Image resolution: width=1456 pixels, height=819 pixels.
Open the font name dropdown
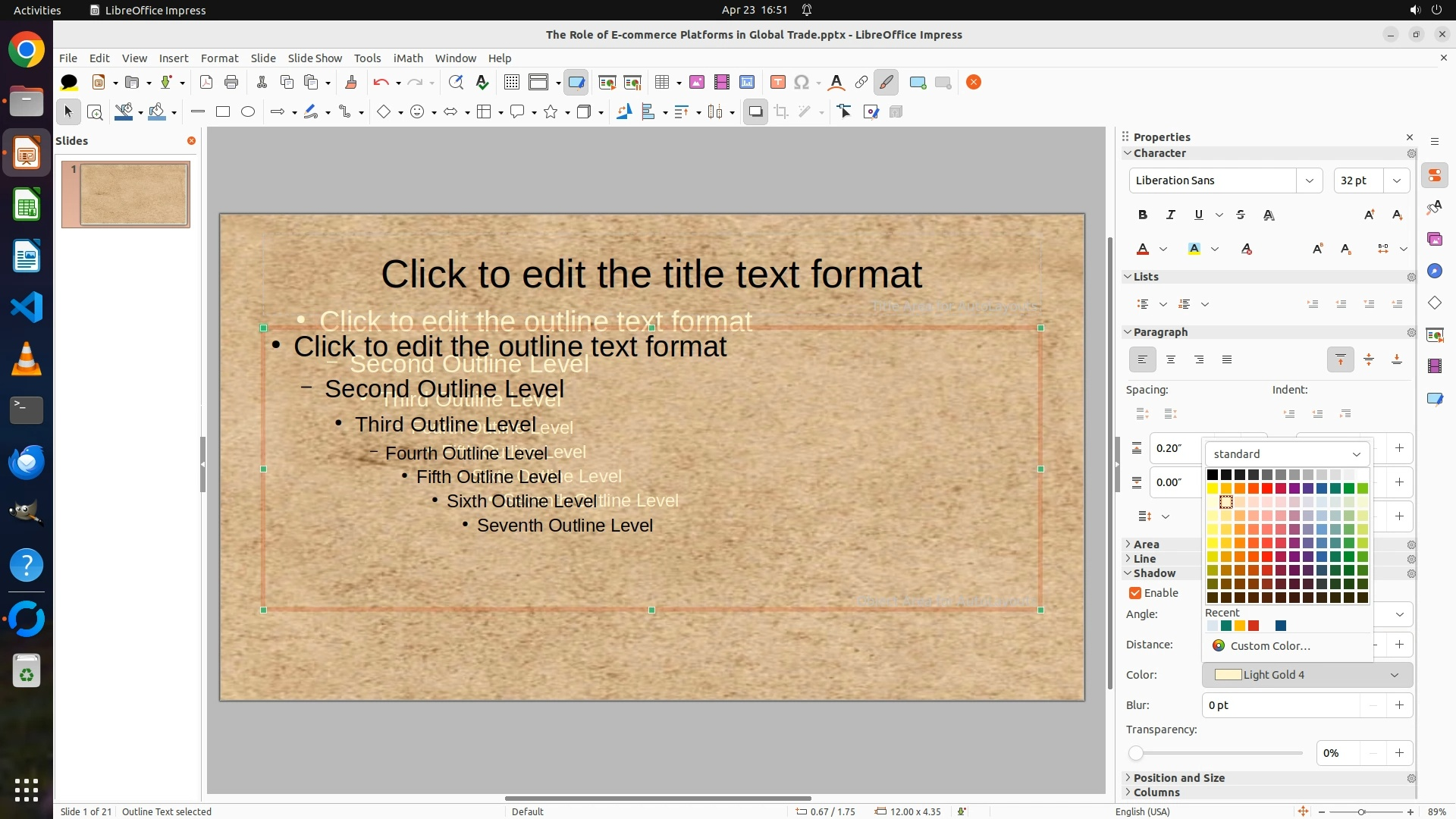[1309, 180]
